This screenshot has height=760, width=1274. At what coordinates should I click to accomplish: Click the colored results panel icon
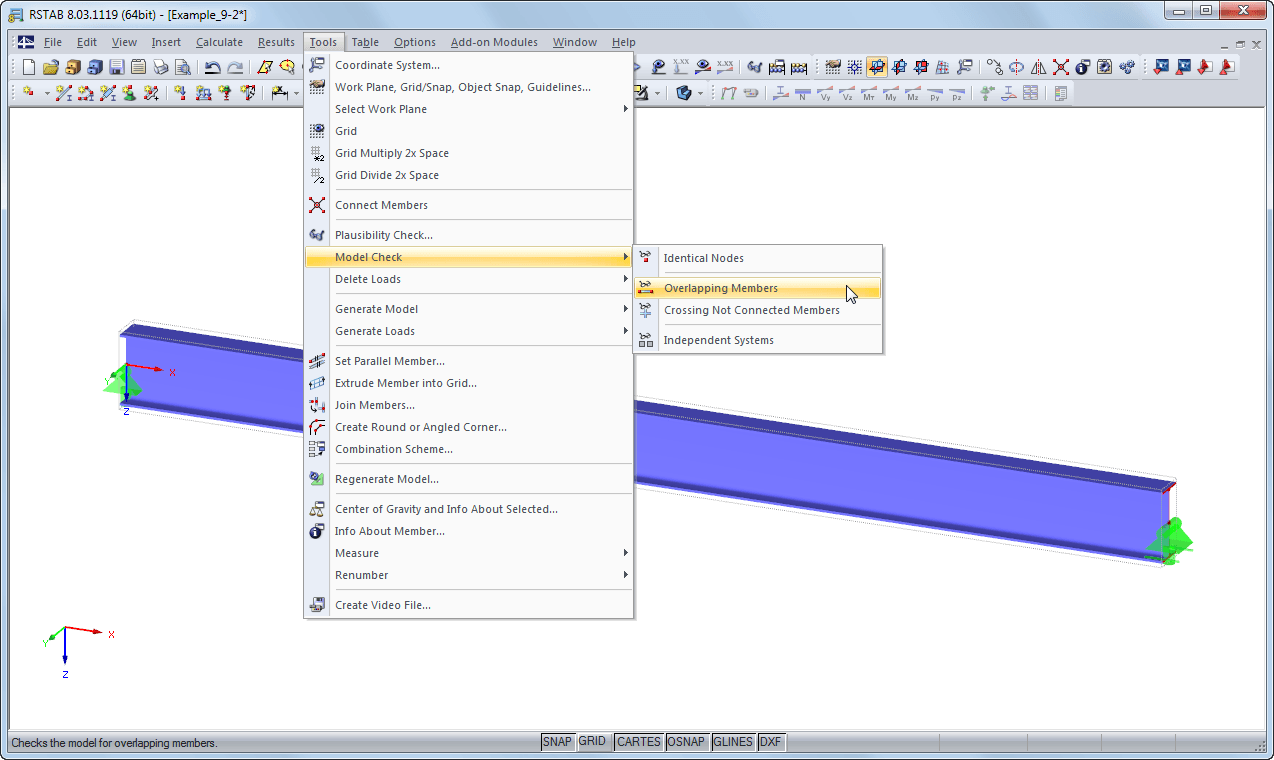click(x=1061, y=92)
